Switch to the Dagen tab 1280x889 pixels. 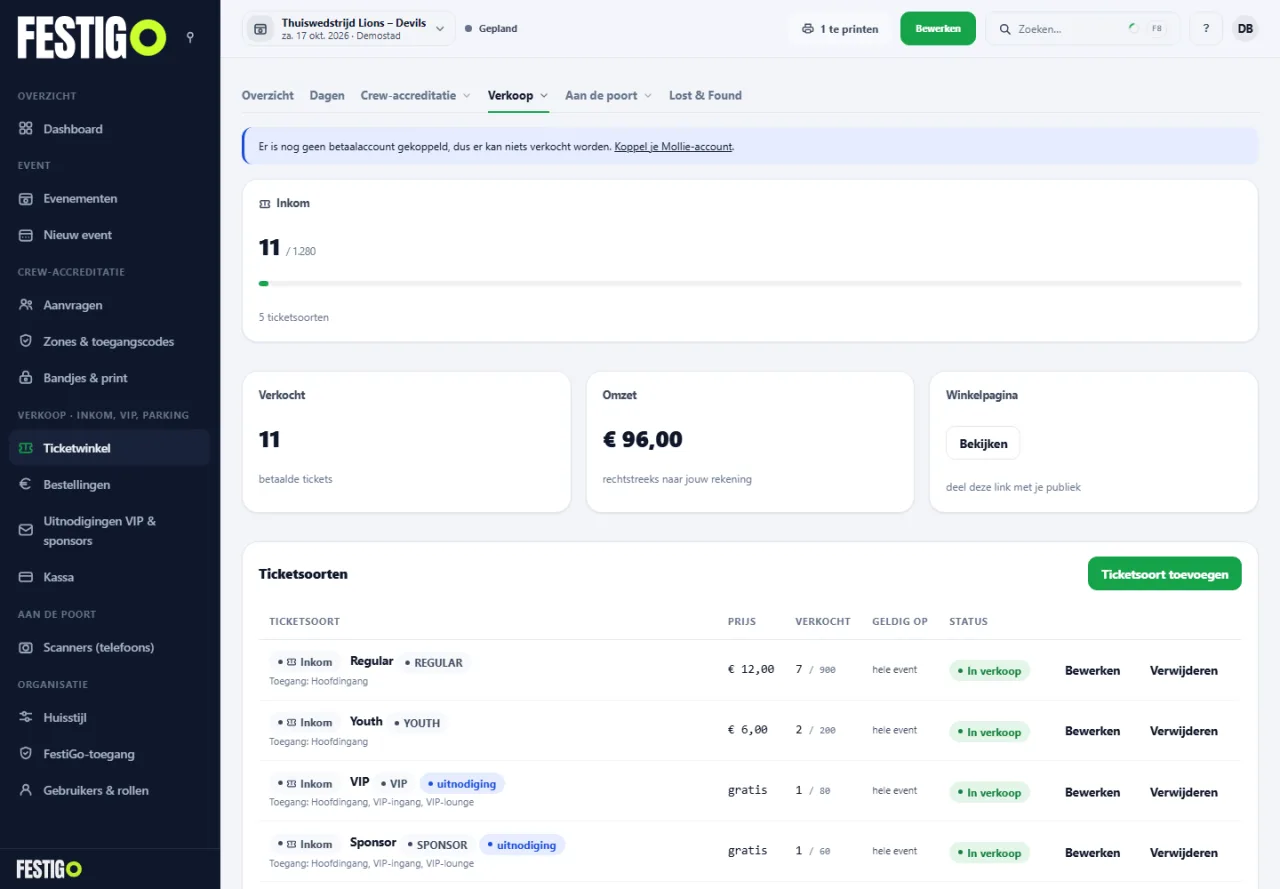pos(327,95)
